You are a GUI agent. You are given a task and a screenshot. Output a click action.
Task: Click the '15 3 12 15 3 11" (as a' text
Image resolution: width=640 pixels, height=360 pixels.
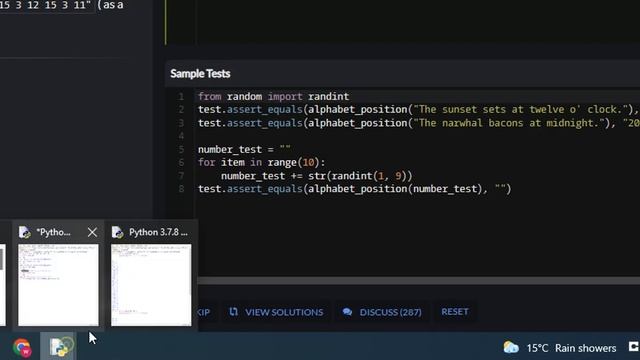click(61, 5)
